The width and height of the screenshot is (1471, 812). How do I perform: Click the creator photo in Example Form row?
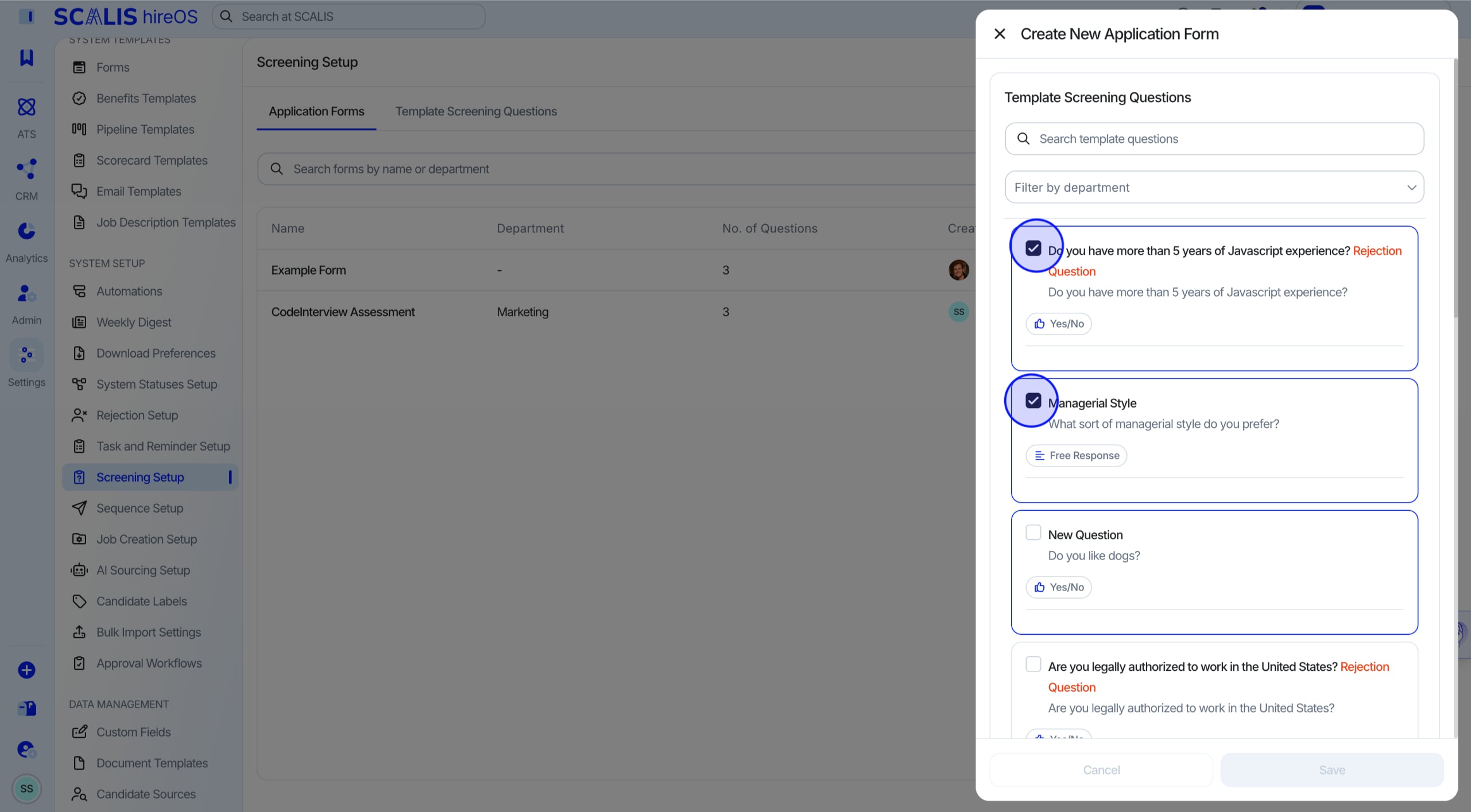click(x=958, y=270)
